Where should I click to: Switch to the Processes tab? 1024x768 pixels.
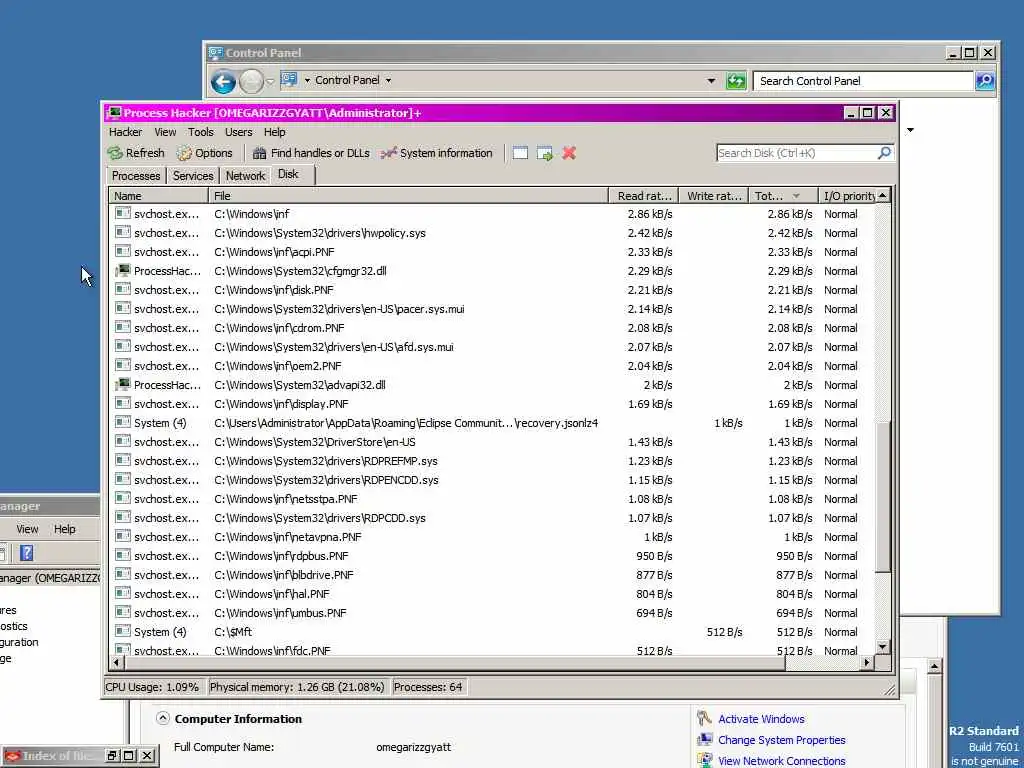(136, 176)
